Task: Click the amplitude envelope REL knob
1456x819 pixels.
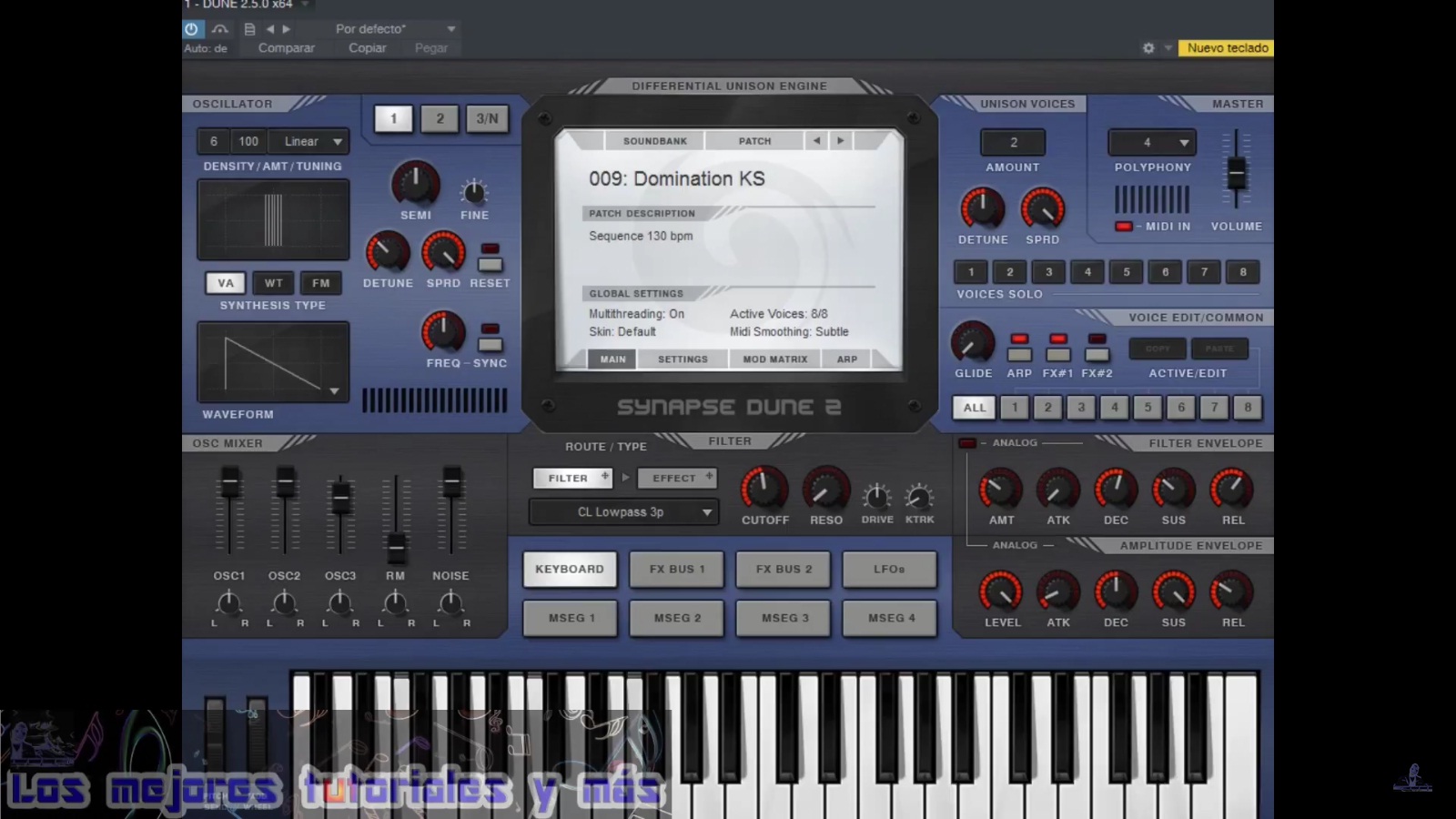Action: point(1232,592)
